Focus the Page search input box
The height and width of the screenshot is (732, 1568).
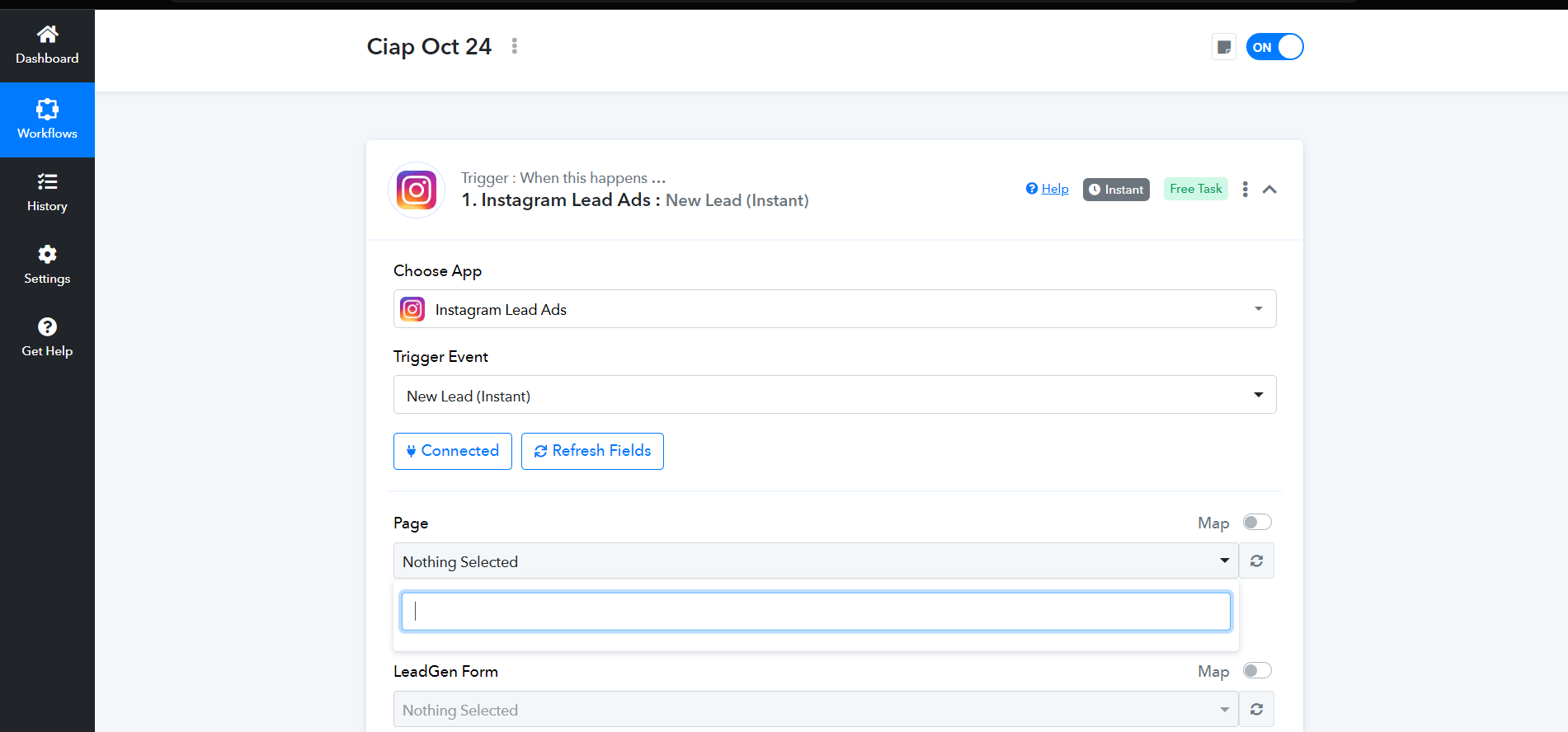point(816,612)
